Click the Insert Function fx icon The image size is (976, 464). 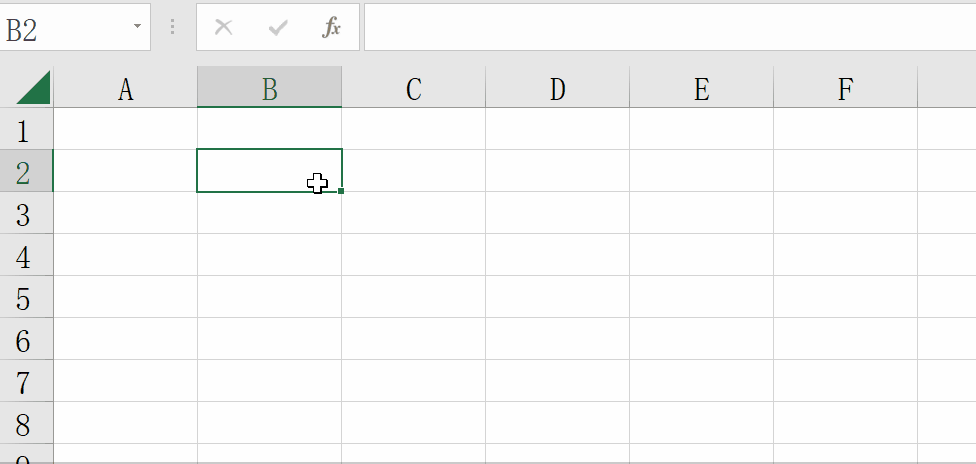332,27
